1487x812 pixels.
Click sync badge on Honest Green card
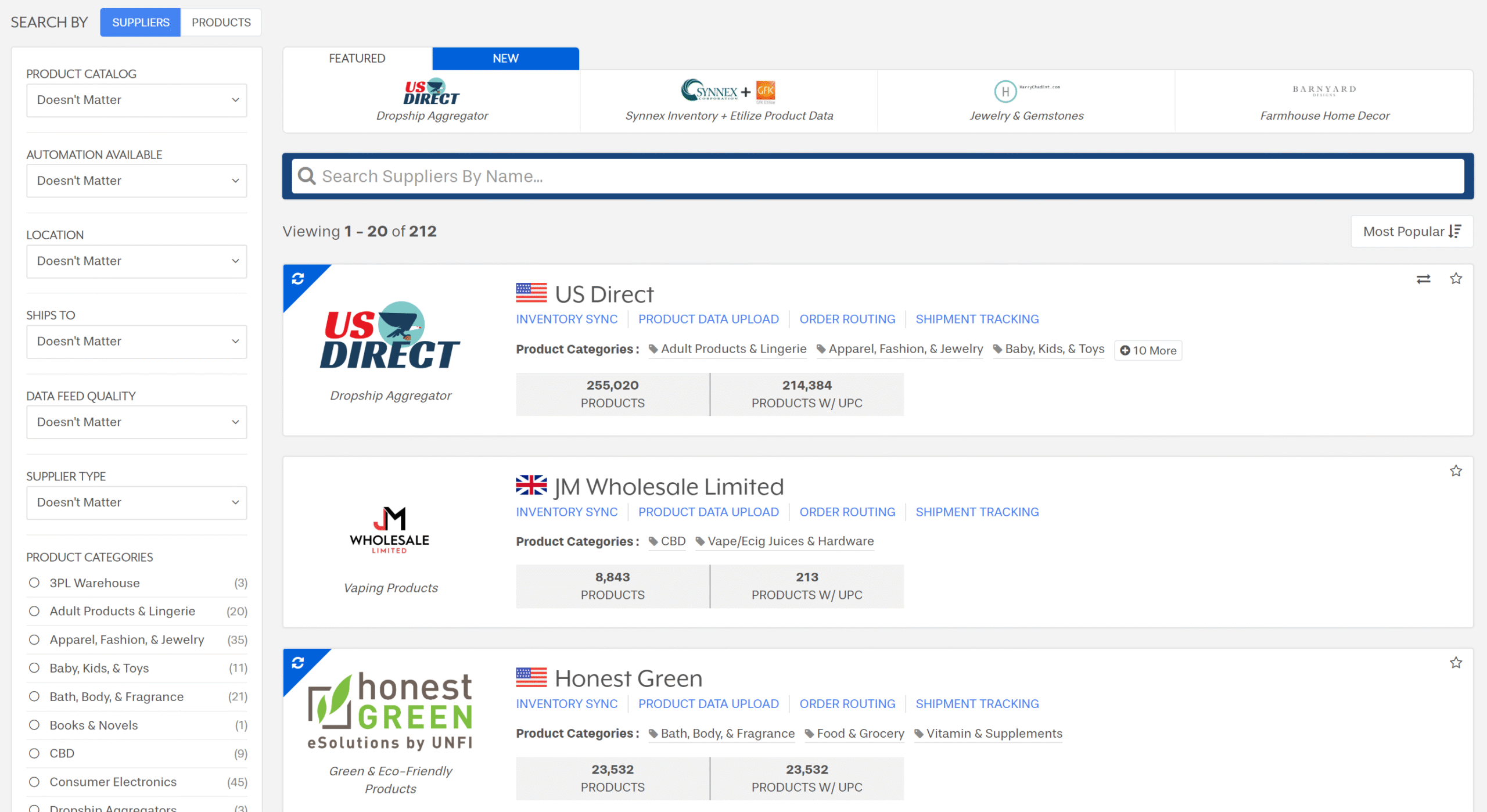[x=298, y=663]
